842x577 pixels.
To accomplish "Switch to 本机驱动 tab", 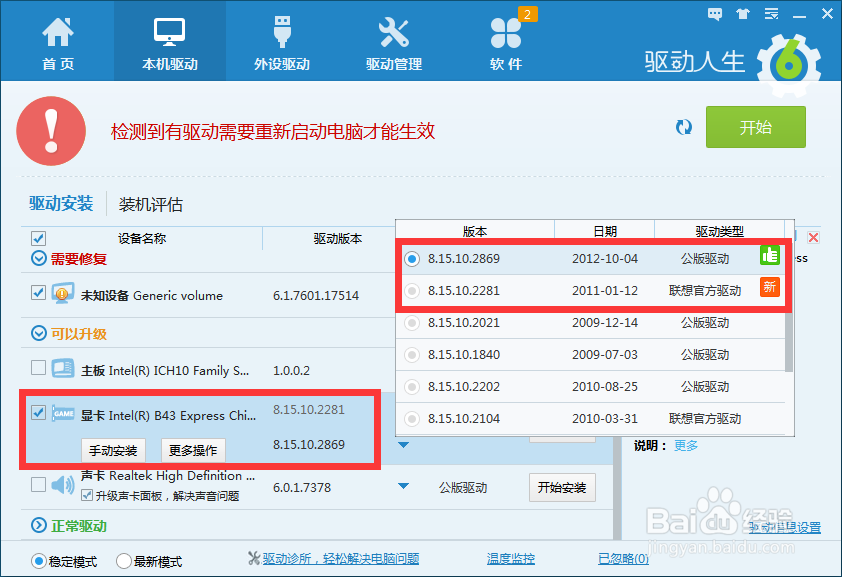I will click(170, 43).
